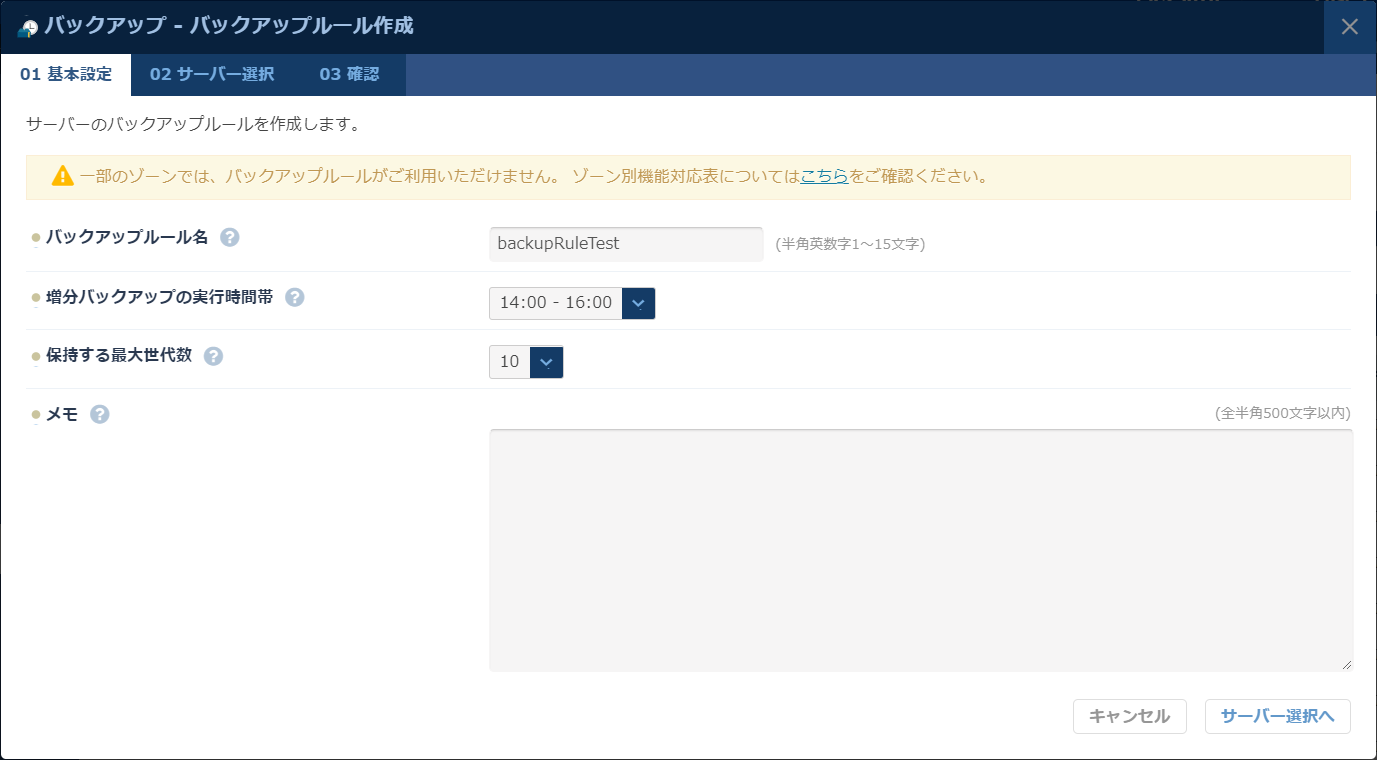Open help for メモ field

pyautogui.click(x=98, y=412)
